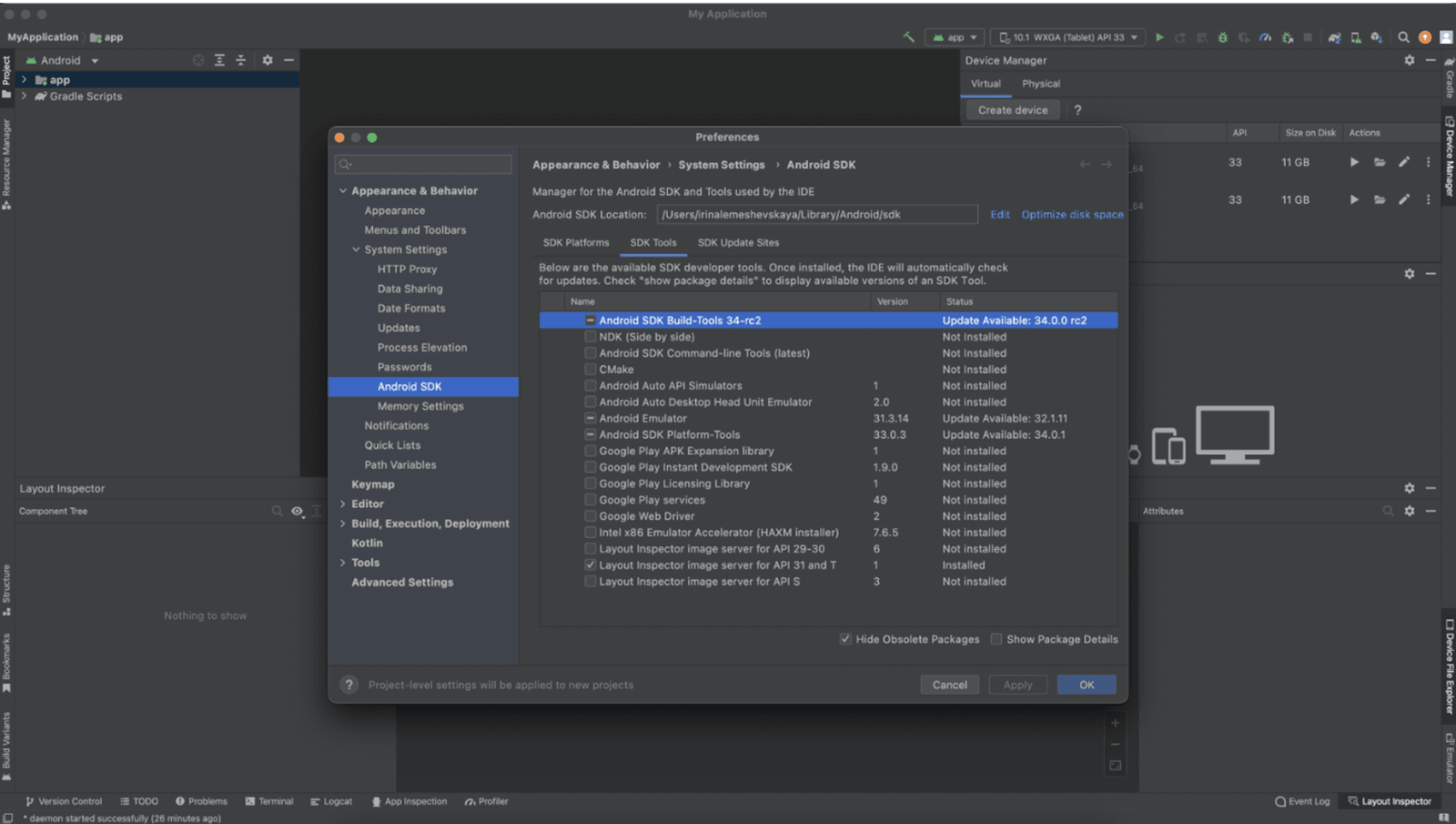Enable Show Package Details checkbox
Image resolution: width=1456 pixels, height=824 pixels.
tap(996, 639)
